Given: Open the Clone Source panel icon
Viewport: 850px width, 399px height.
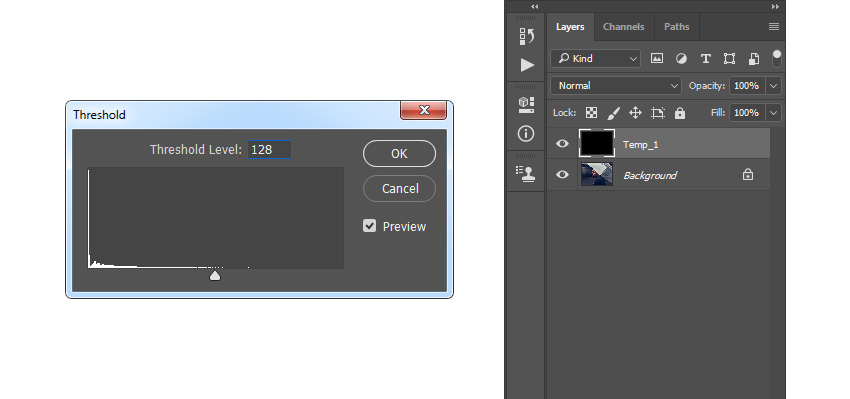Looking at the screenshot, I should [526, 173].
